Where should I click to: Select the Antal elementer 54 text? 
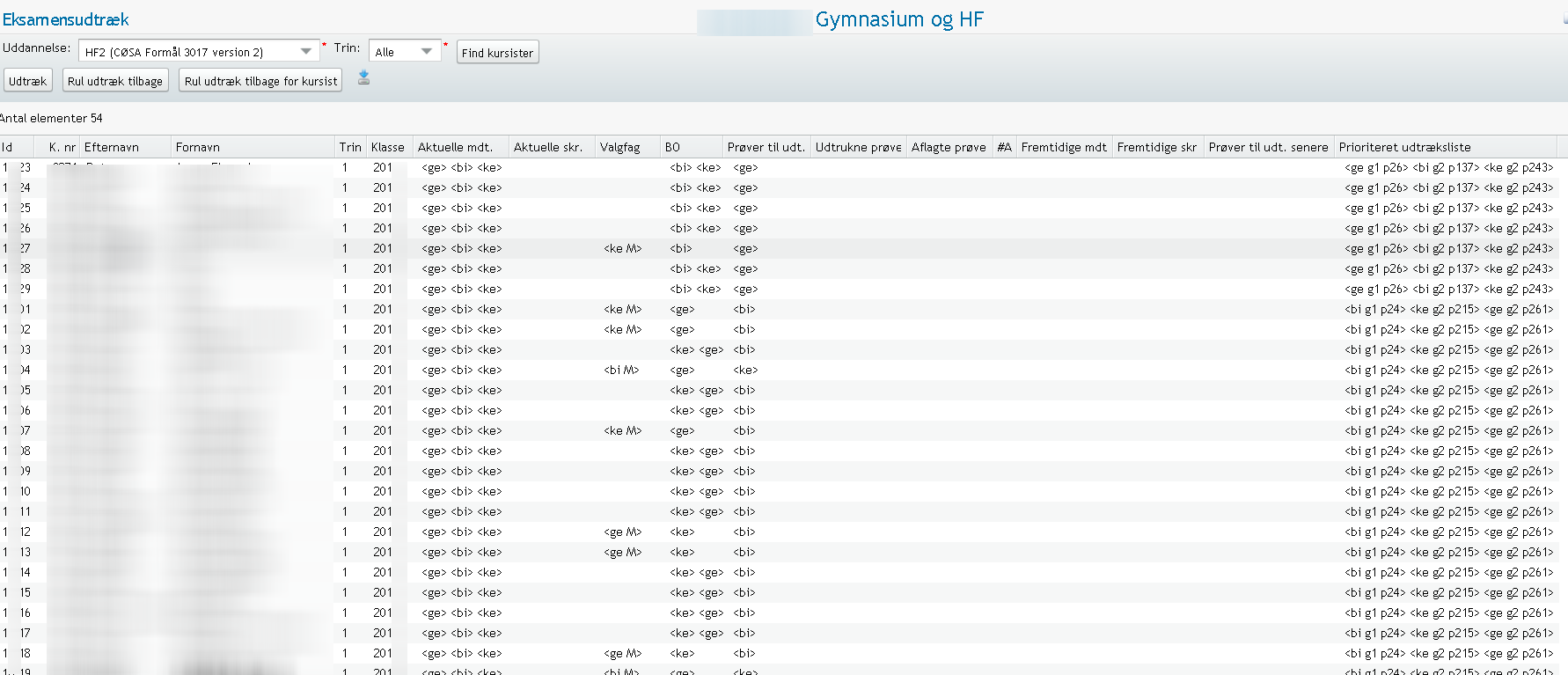(51, 118)
